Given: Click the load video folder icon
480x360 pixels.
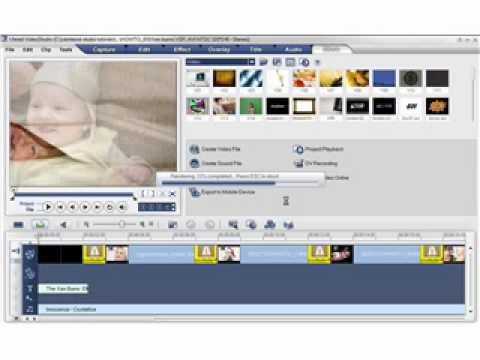Looking at the screenshot, I should [x=264, y=62].
